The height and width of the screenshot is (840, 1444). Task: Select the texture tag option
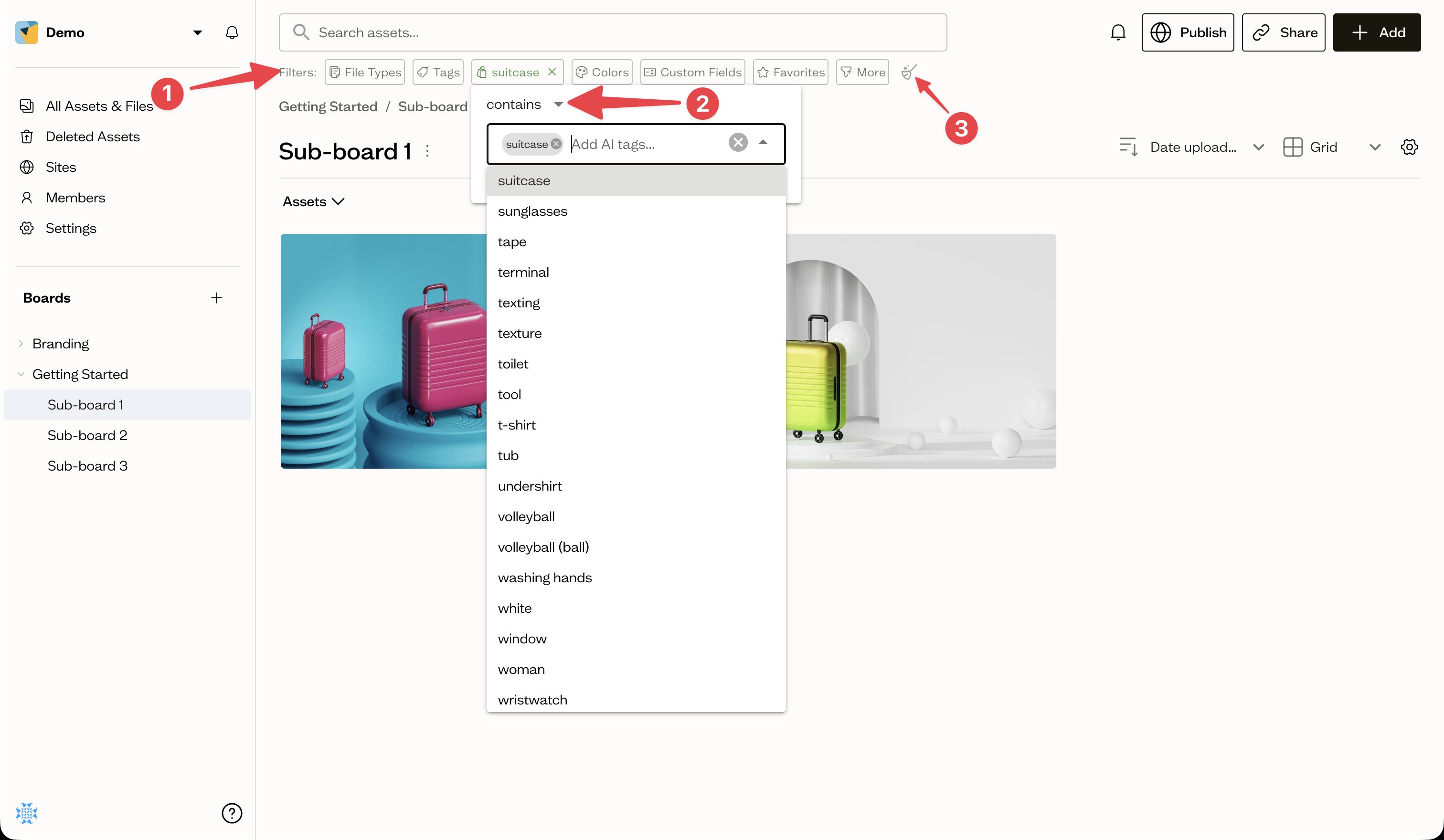[636, 333]
